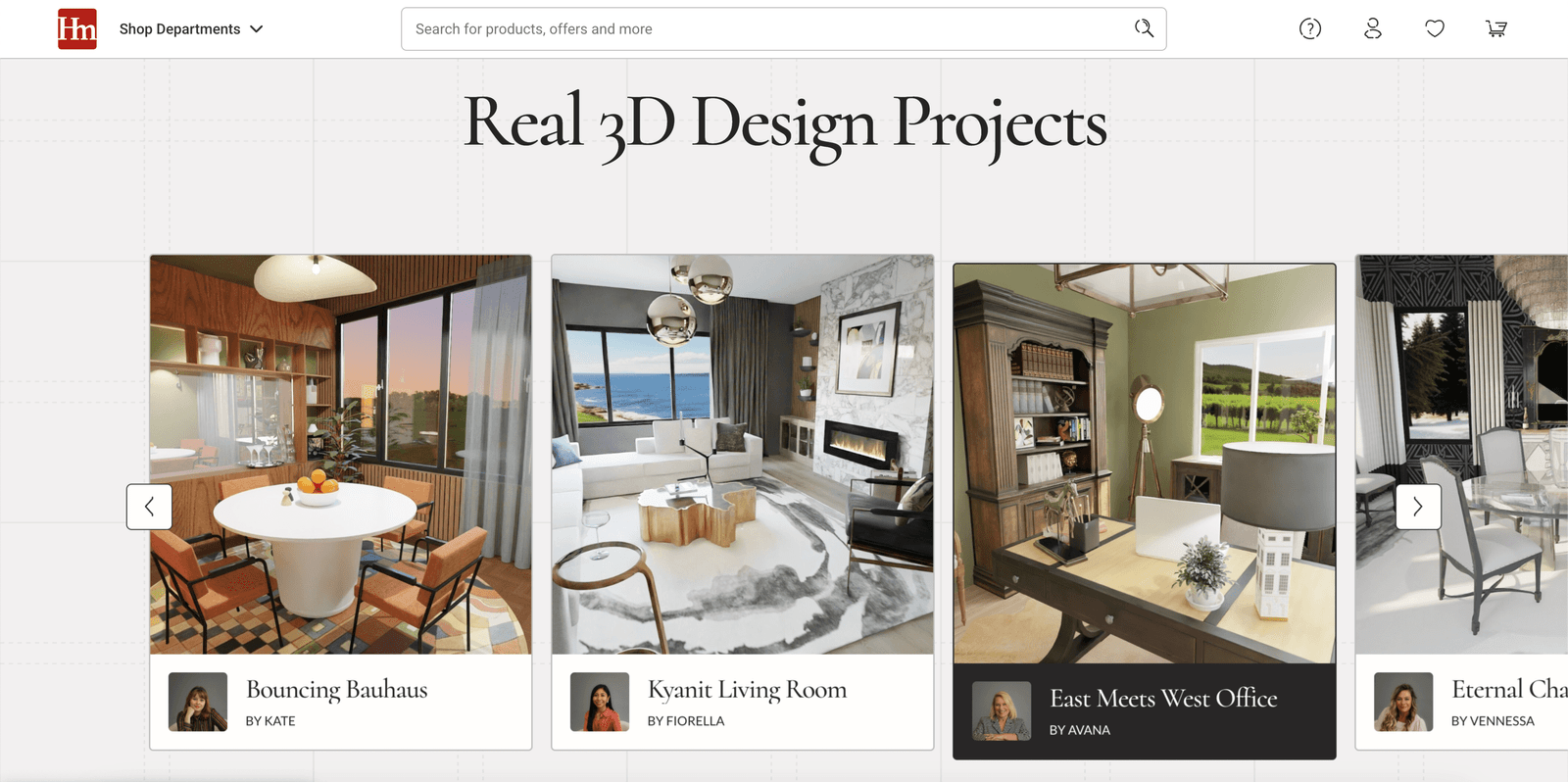Open the Eternal Cha... project image
This screenshot has width=1568, height=782.
tap(1462, 455)
